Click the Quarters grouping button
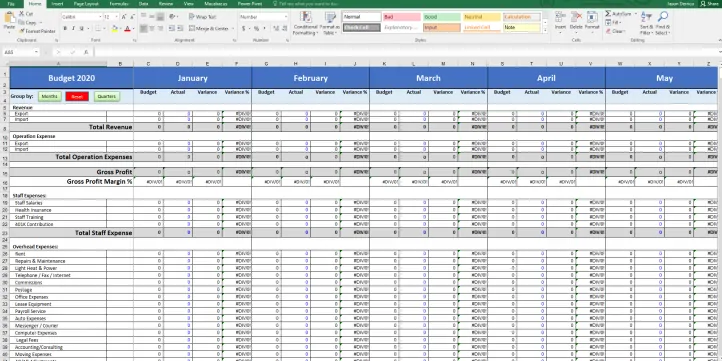This screenshot has width=722, height=361. pos(107,96)
